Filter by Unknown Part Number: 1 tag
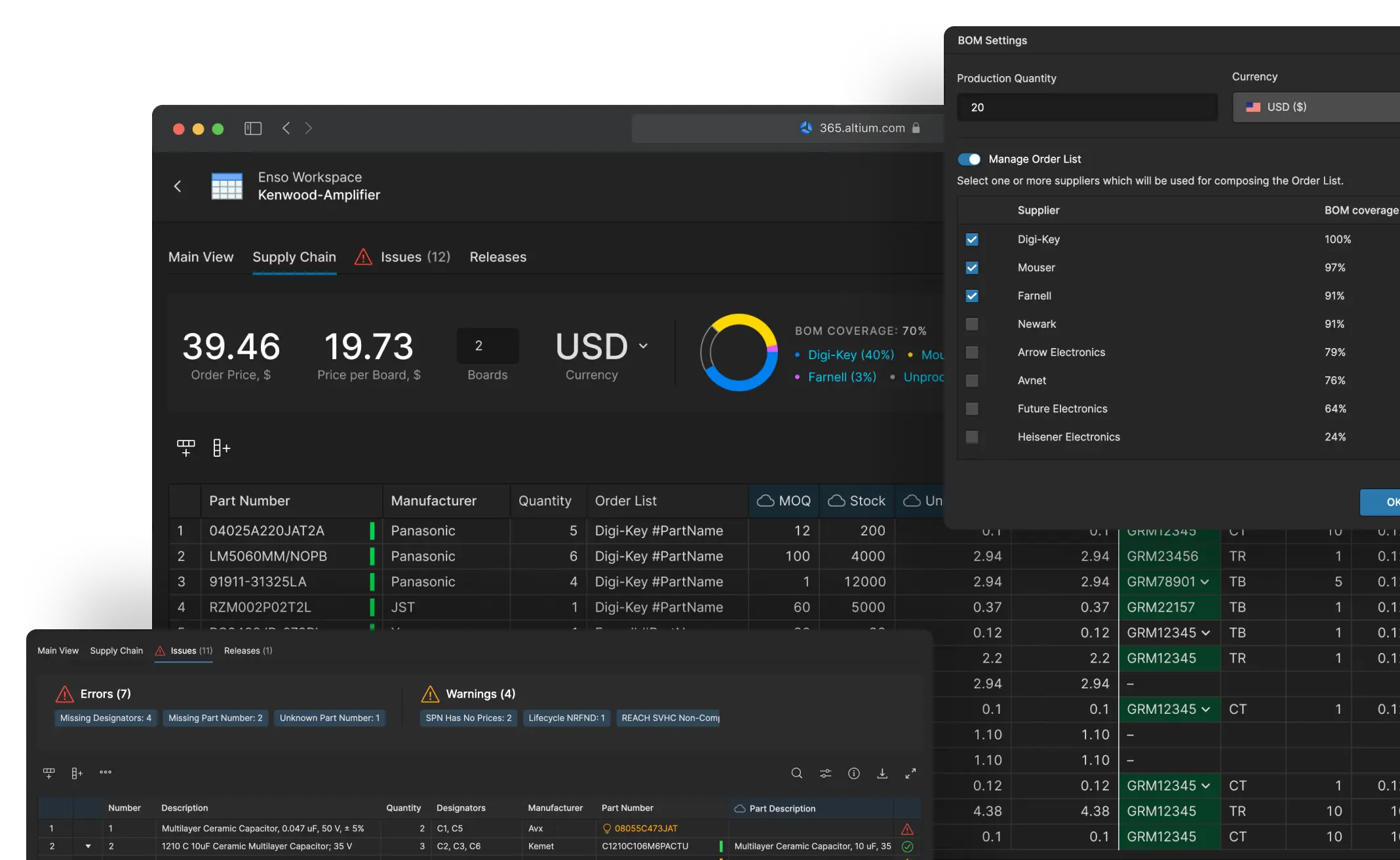This screenshot has width=1400, height=860. (x=330, y=718)
